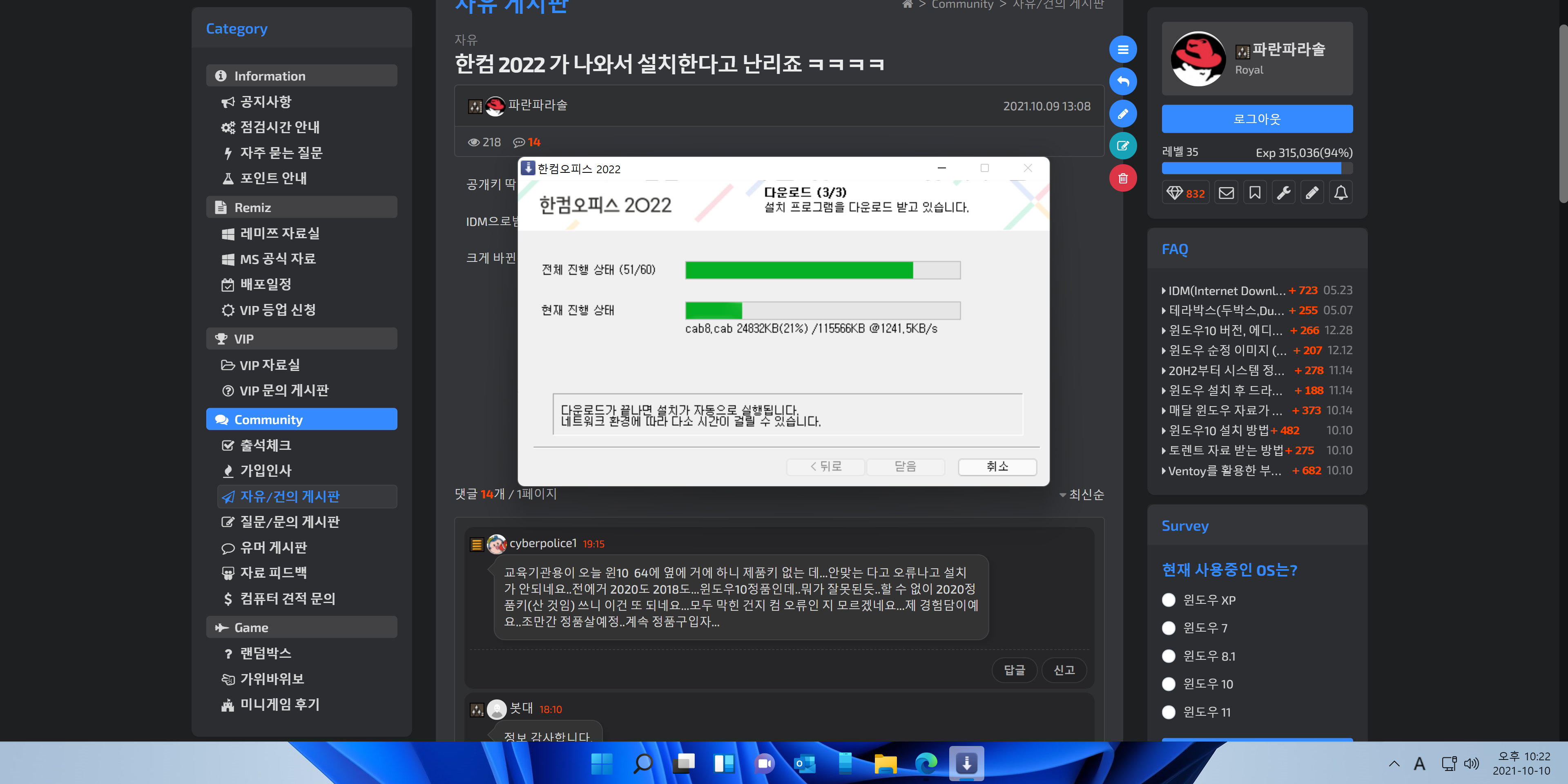Select the 윈도우 XP radio option
This screenshot has width=1568, height=784.
tap(1168, 600)
